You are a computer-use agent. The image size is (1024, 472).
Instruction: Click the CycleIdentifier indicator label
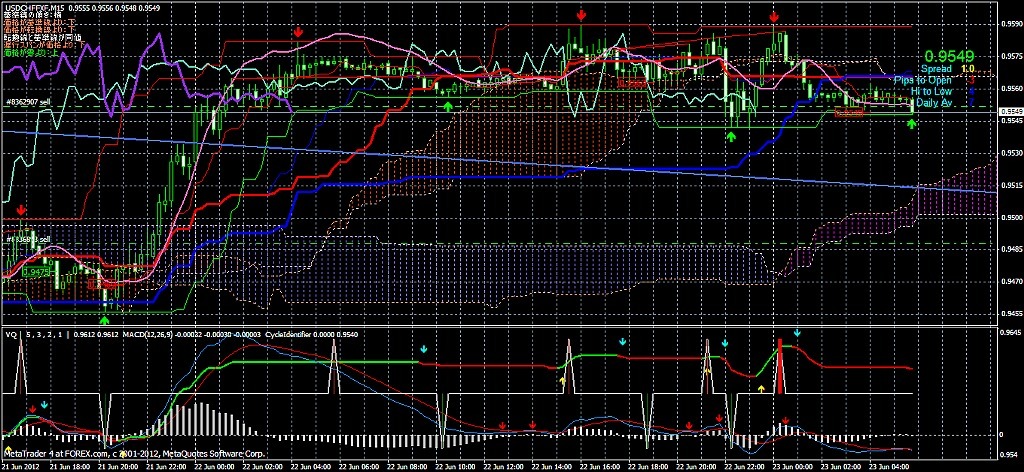(289, 334)
